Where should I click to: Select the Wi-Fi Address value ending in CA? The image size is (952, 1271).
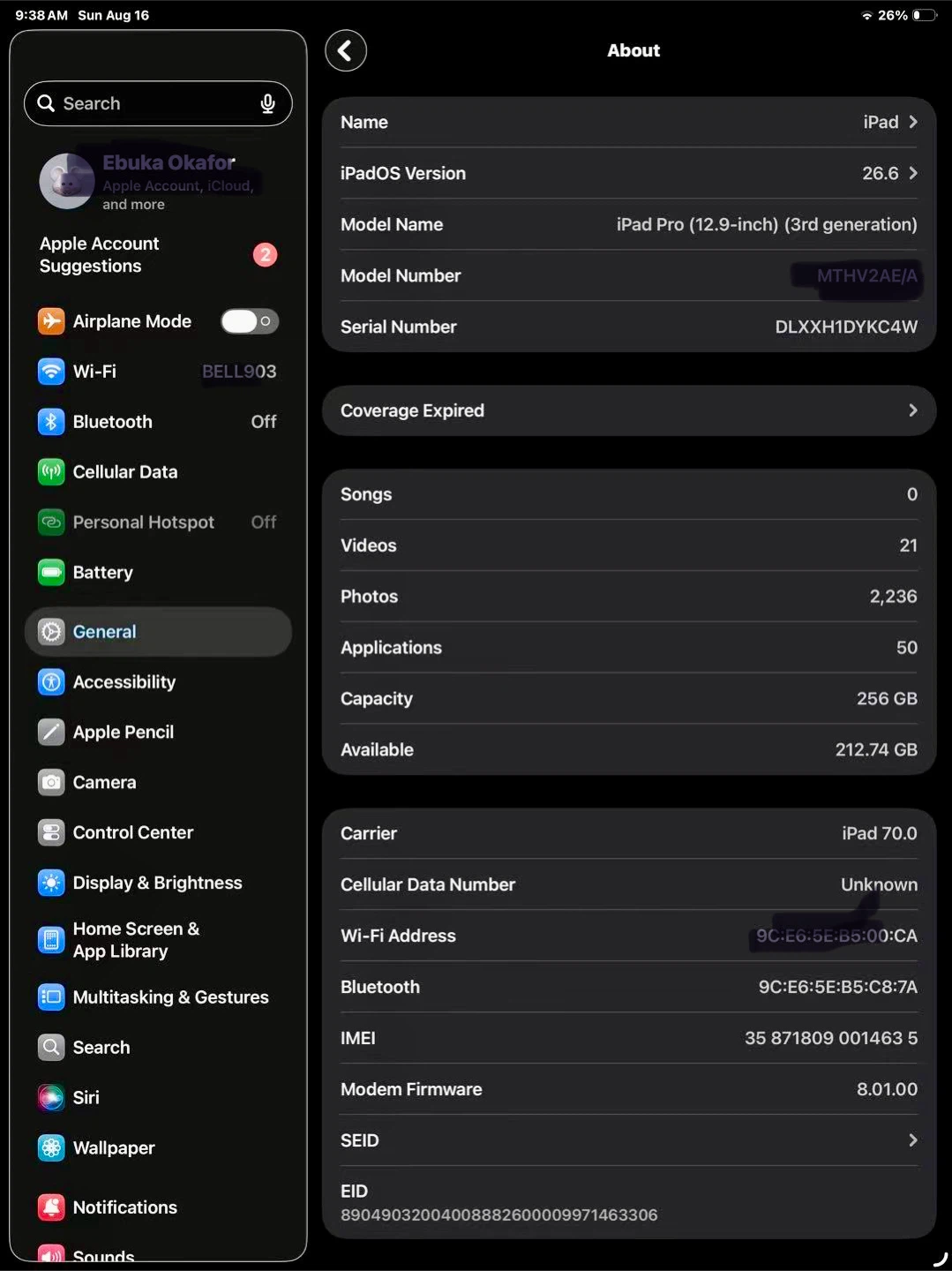[x=836, y=936]
